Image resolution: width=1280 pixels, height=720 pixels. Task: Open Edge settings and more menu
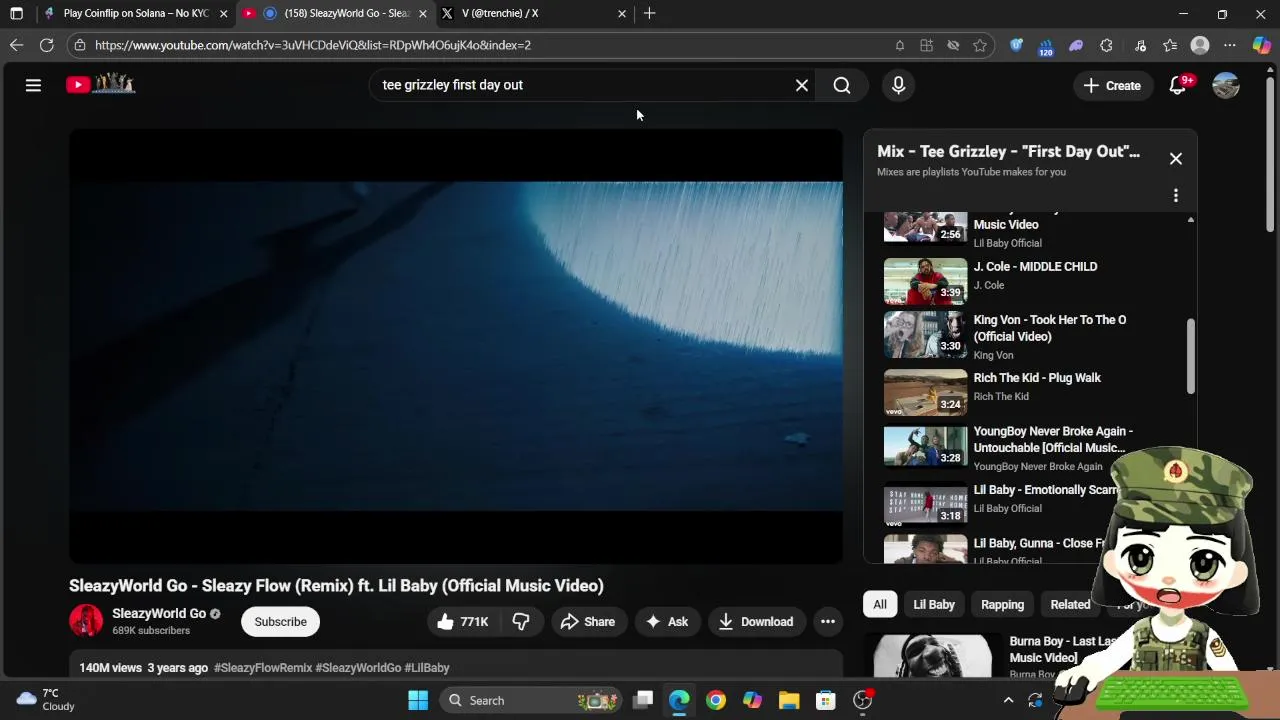point(1230,45)
